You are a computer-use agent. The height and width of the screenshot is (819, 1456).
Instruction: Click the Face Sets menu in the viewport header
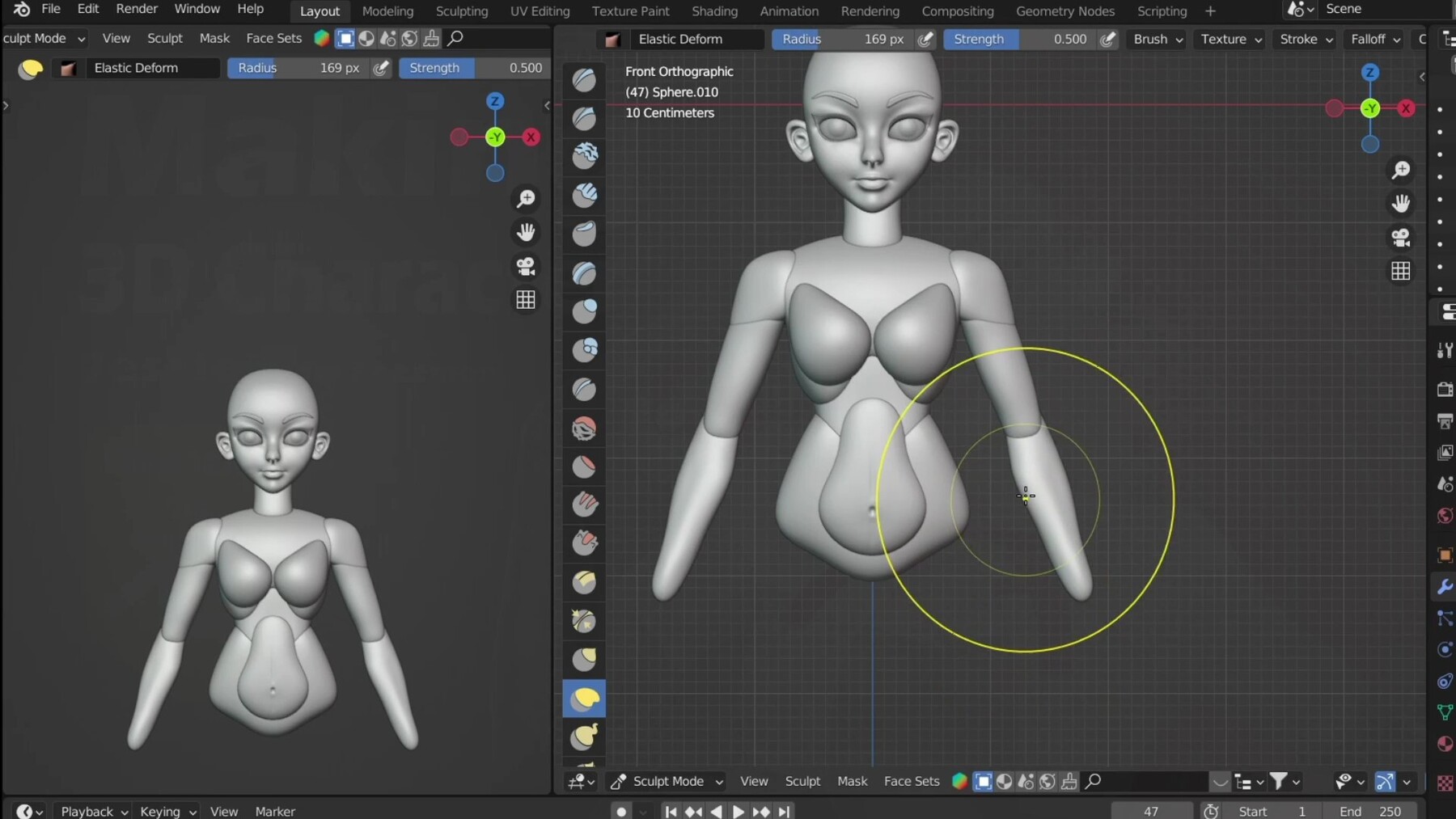click(911, 782)
